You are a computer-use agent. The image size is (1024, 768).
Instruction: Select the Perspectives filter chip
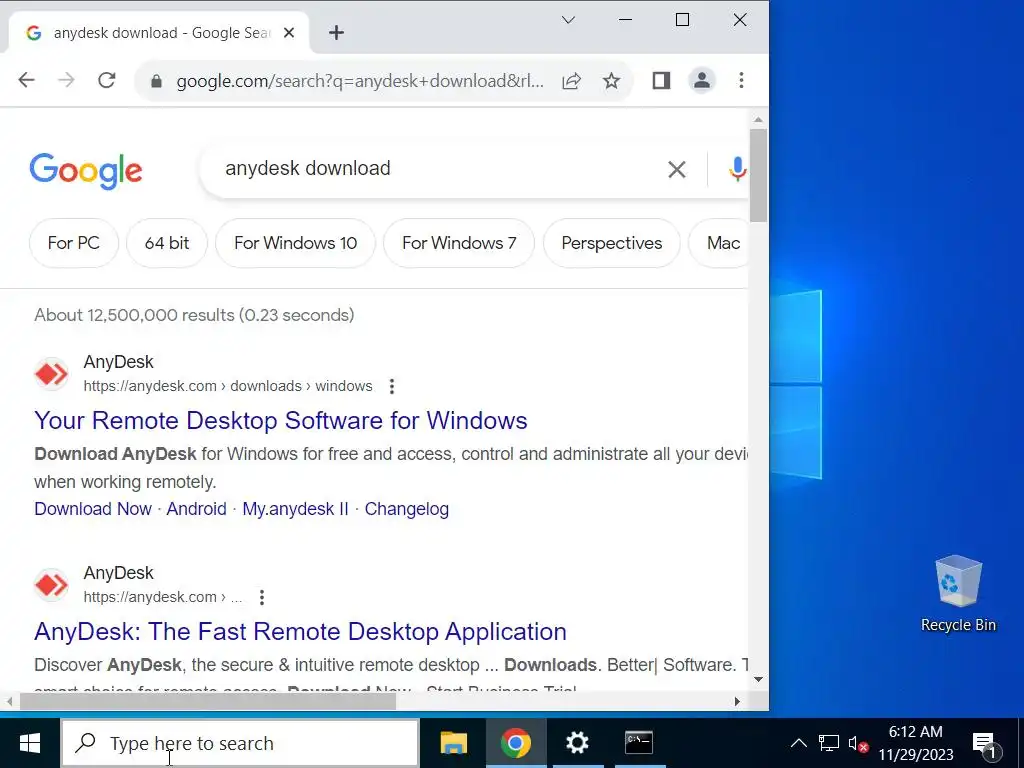611,243
